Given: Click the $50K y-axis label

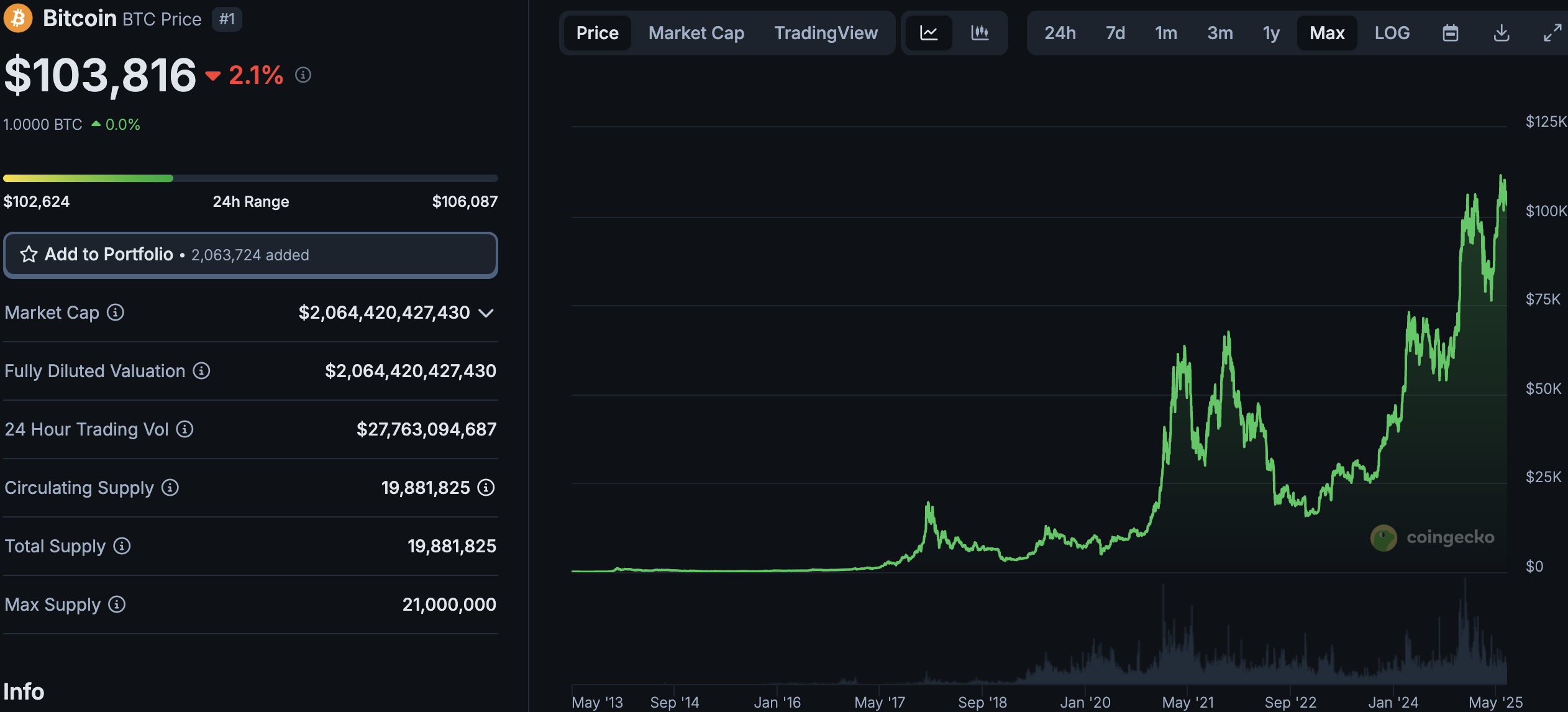Looking at the screenshot, I should [x=1543, y=389].
